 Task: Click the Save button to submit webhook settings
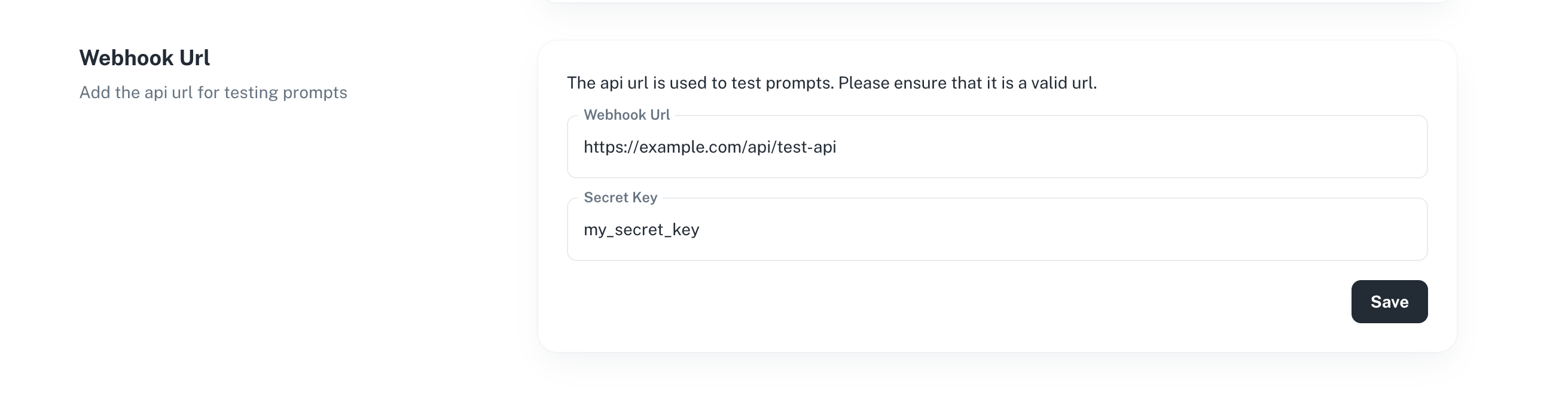pos(1390,301)
